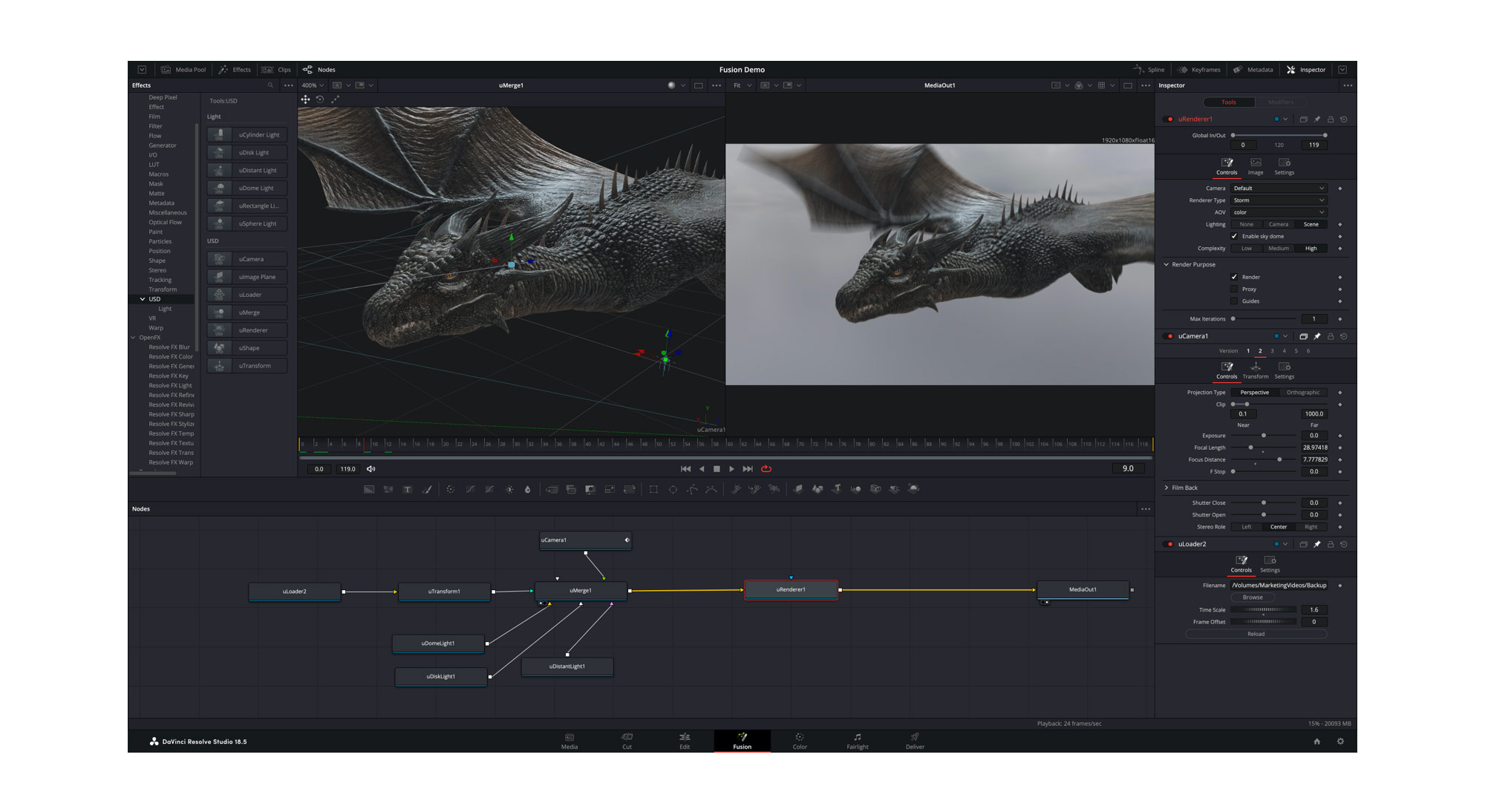Screen dimensions: 1485x812
Task: Enable the Proxy render purpose checkbox
Action: (x=1234, y=289)
